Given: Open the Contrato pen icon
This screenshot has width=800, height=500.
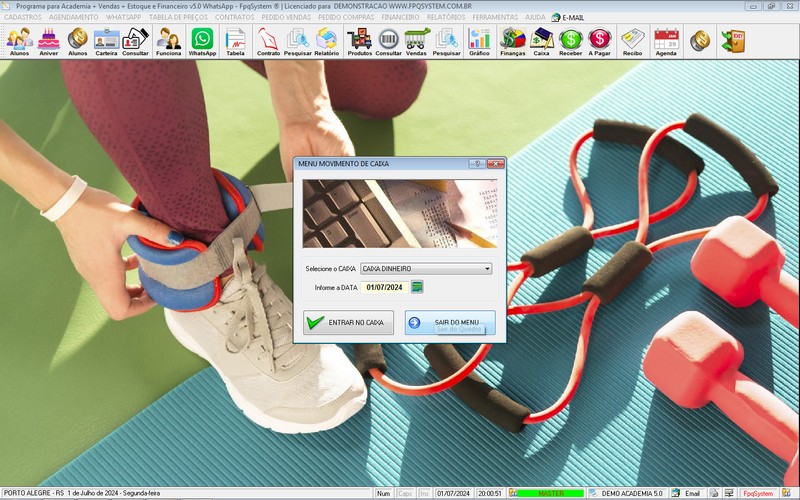Looking at the screenshot, I should click(268, 42).
